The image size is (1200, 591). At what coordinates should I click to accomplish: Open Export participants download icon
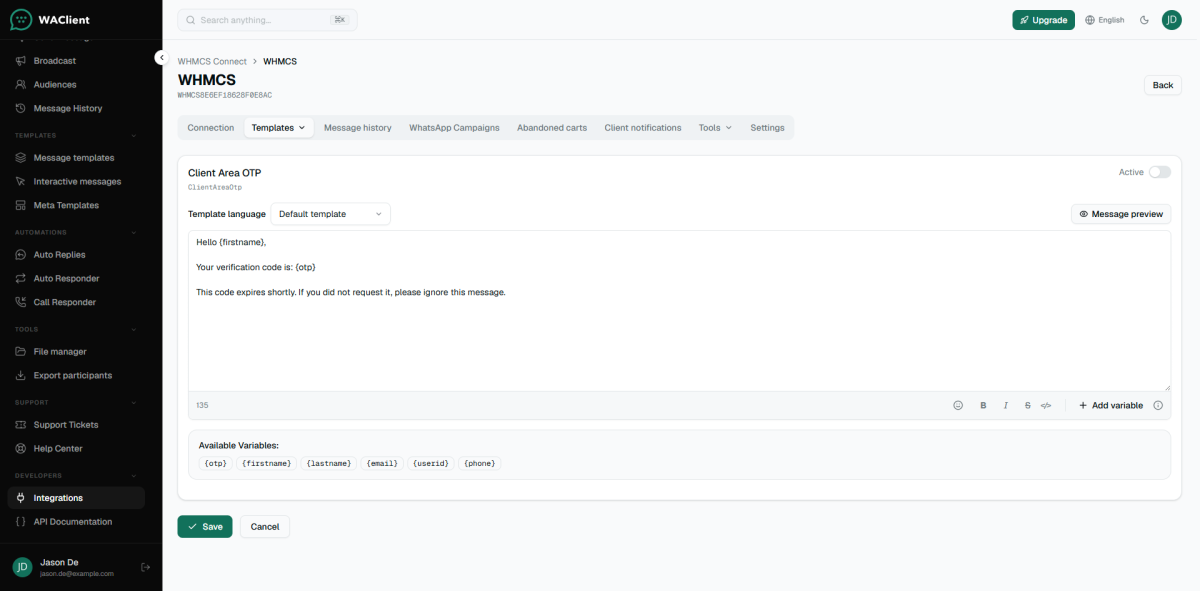click(21, 375)
